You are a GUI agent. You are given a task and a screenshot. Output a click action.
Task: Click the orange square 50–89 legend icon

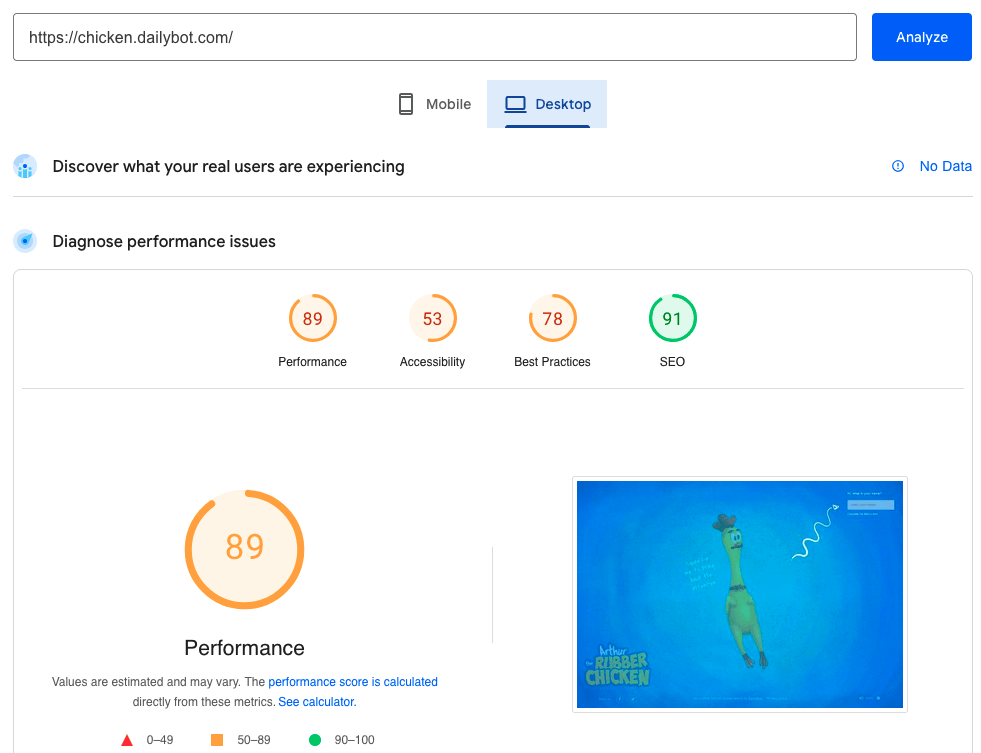pyautogui.click(x=217, y=740)
